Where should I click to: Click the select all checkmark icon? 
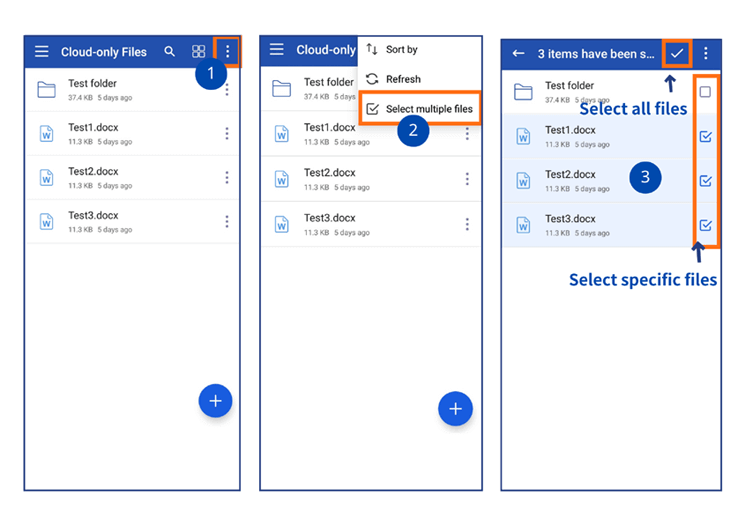[677, 53]
